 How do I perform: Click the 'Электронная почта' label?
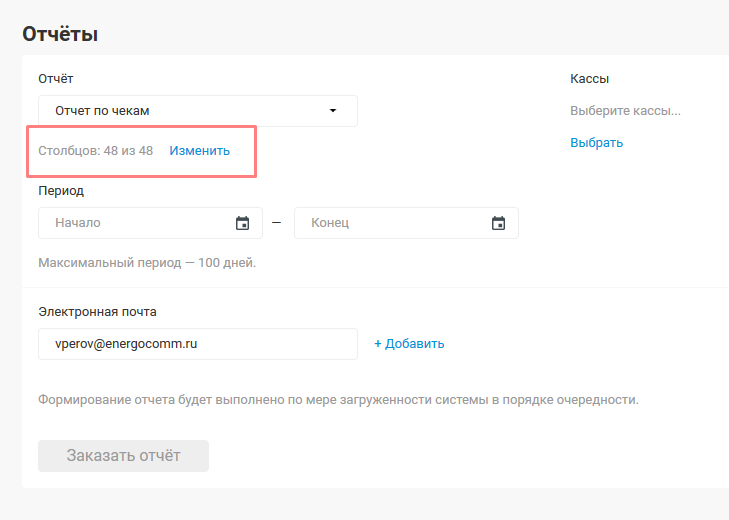tap(97, 311)
